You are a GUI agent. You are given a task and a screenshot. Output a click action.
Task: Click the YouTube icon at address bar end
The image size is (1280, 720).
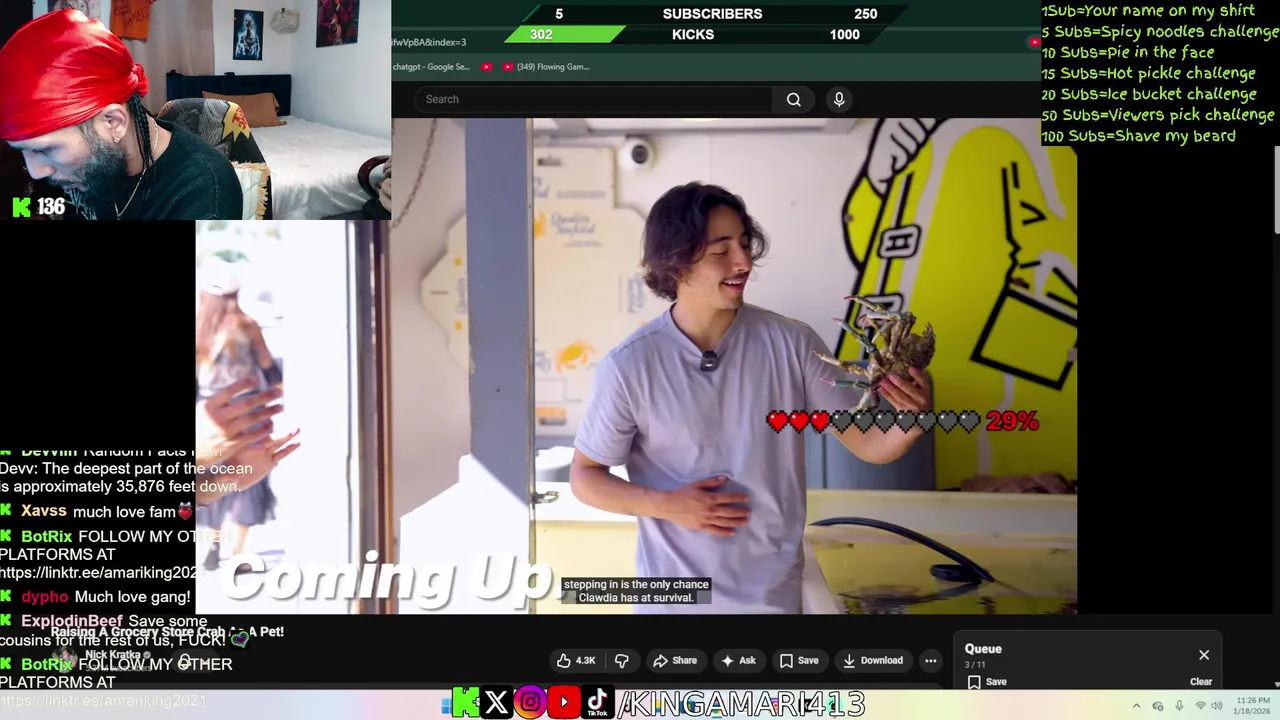pos(1034,42)
